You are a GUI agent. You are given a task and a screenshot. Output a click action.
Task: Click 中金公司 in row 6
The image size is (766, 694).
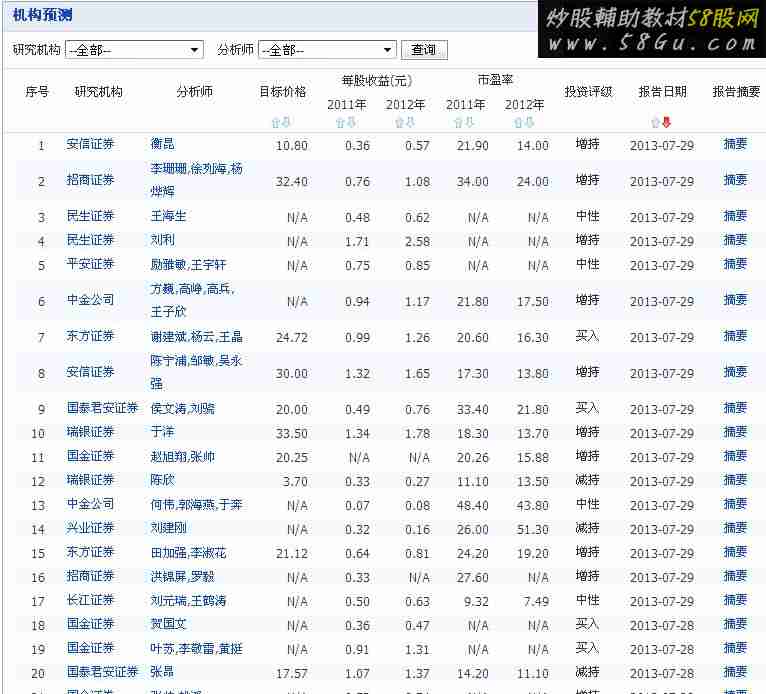90,300
